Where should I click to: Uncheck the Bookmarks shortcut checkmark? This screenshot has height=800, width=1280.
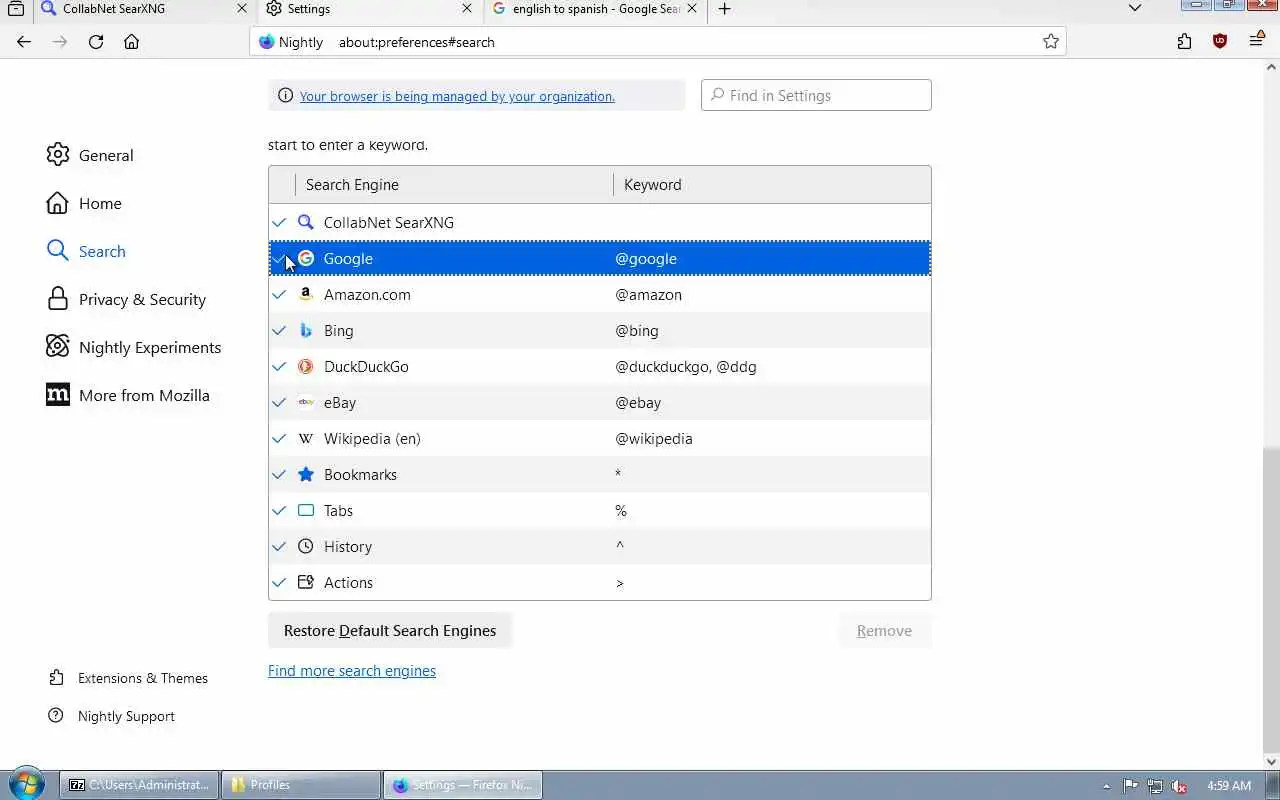(279, 474)
